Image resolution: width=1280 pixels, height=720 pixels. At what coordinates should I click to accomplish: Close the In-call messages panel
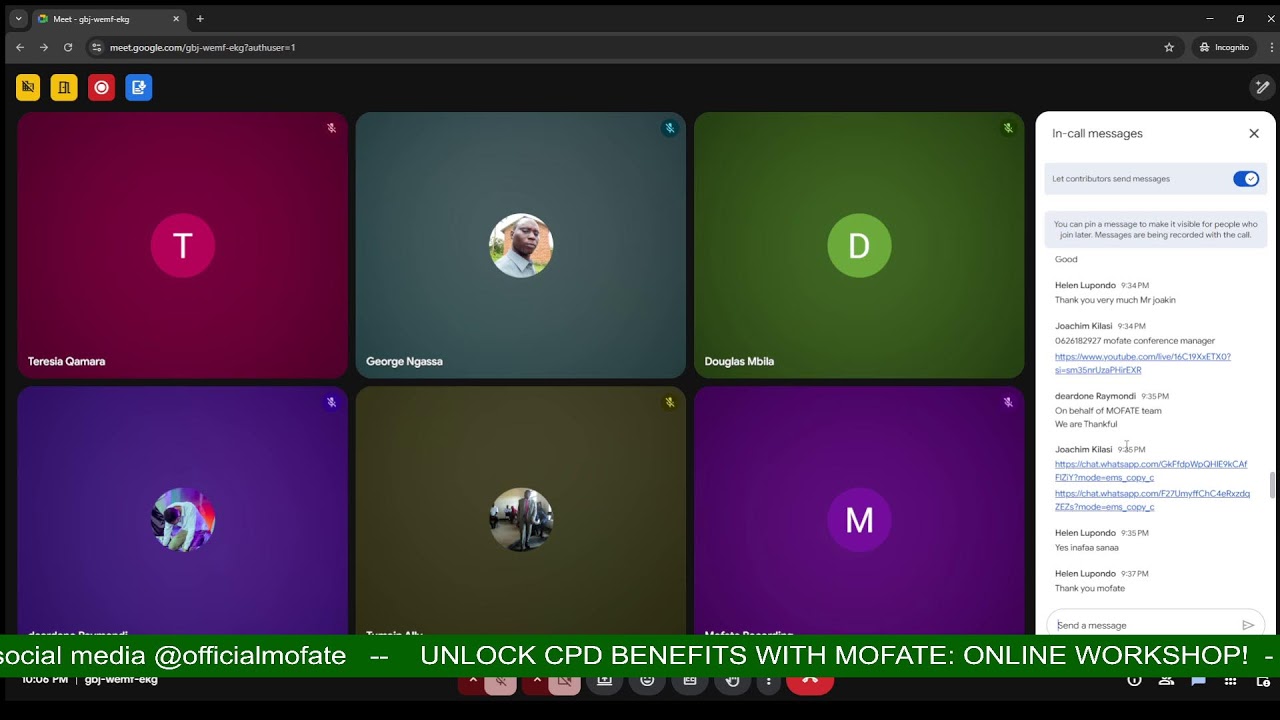[1254, 133]
